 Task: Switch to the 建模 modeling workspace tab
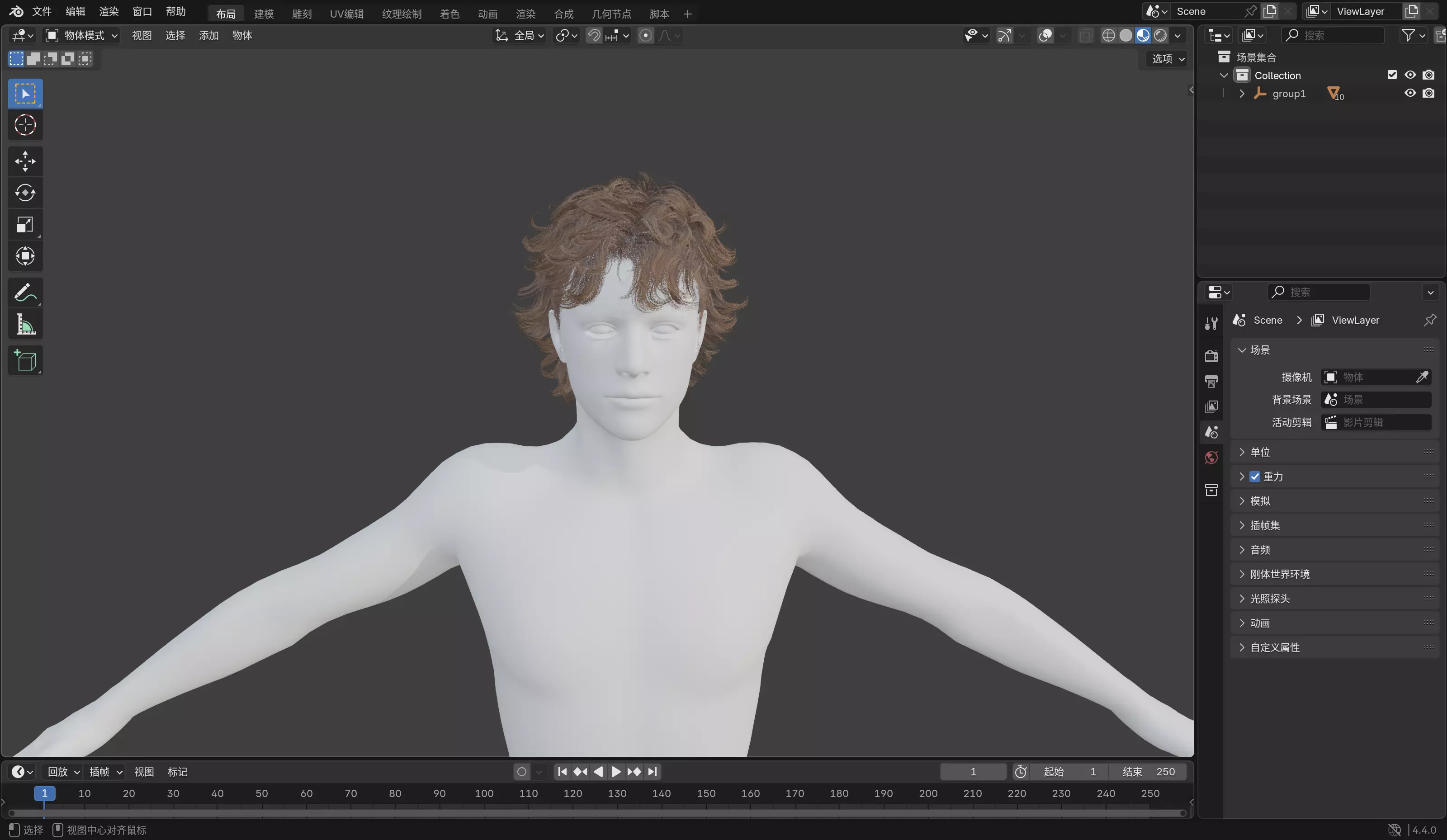click(x=264, y=14)
